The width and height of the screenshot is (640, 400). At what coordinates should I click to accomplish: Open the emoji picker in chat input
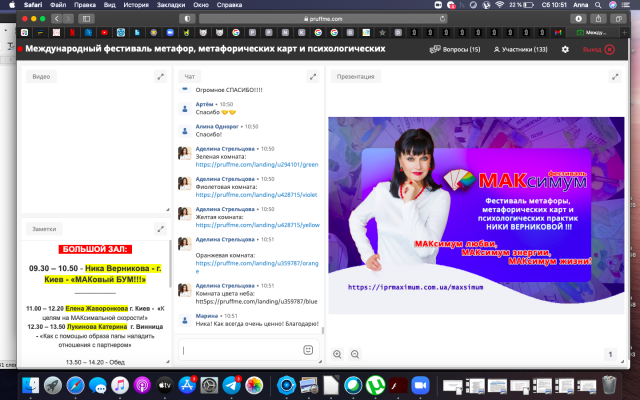pos(308,350)
